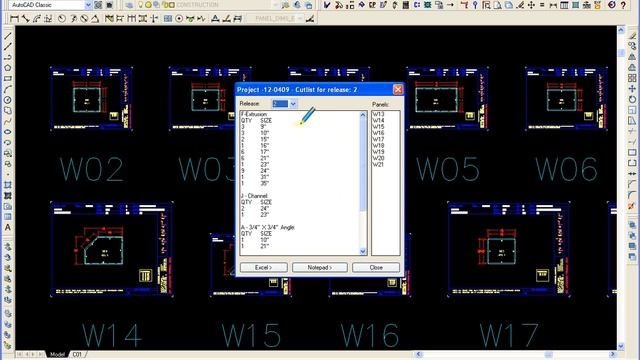Open the dimension style dropdown

(x=300, y=18)
